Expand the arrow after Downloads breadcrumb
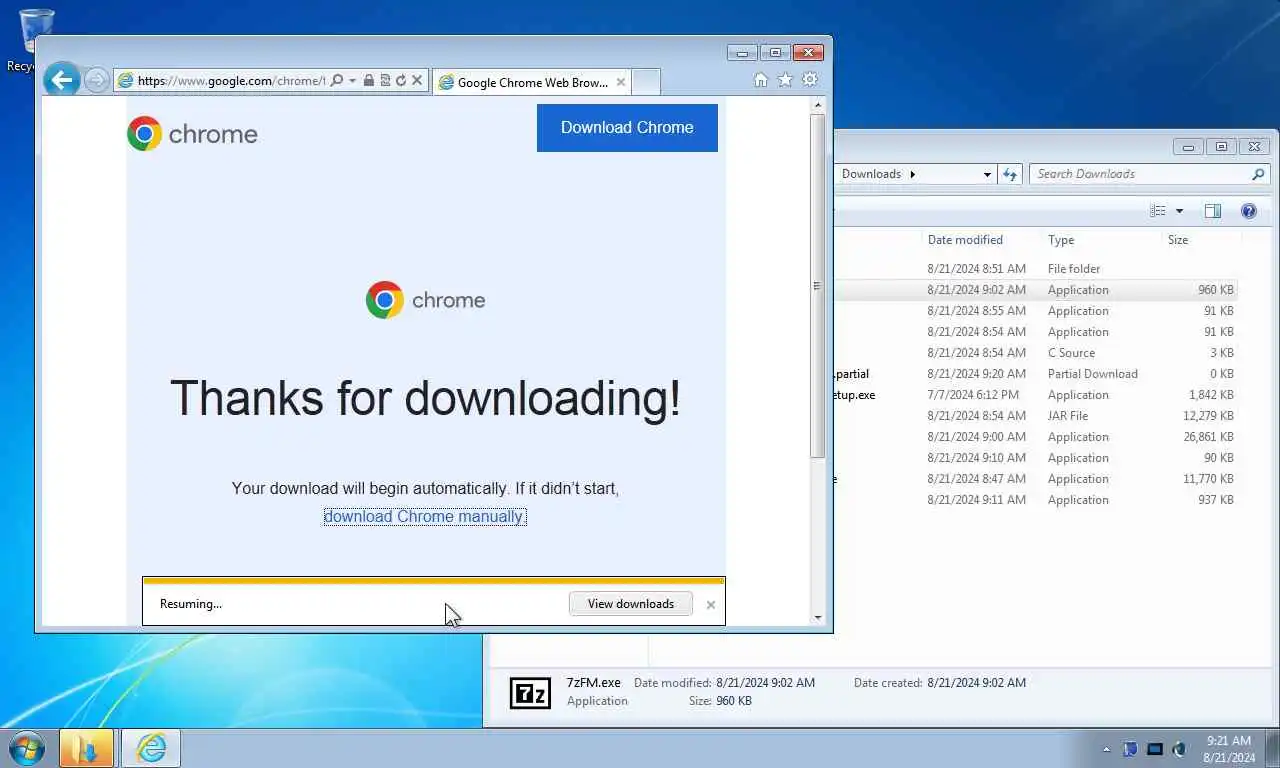The width and height of the screenshot is (1280, 768). [x=912, y=174]
